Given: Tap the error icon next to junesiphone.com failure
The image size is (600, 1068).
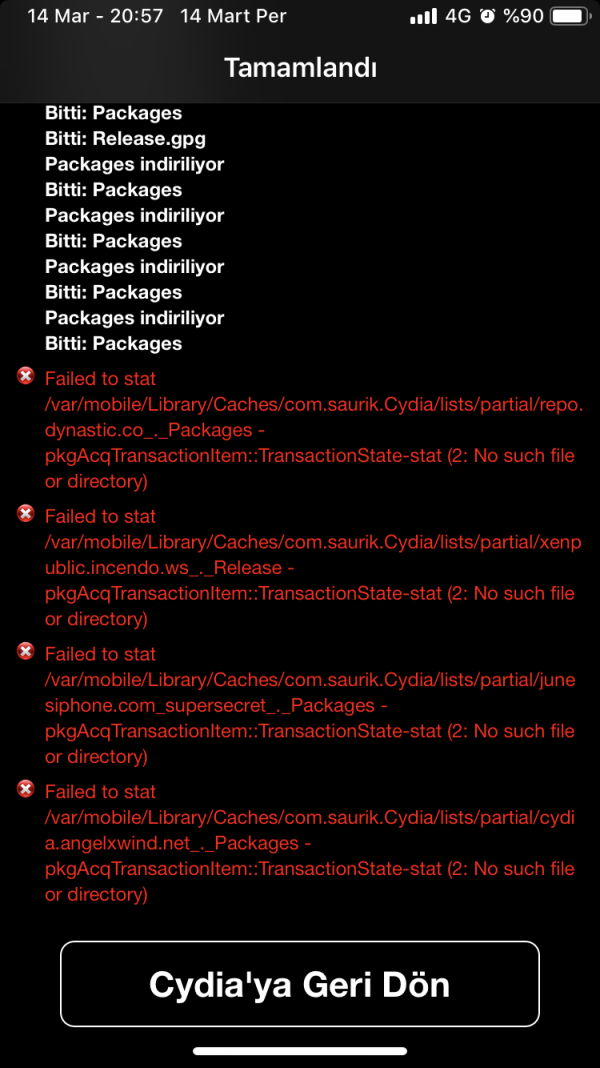Looking at the screenshot, I should [25, 651].
